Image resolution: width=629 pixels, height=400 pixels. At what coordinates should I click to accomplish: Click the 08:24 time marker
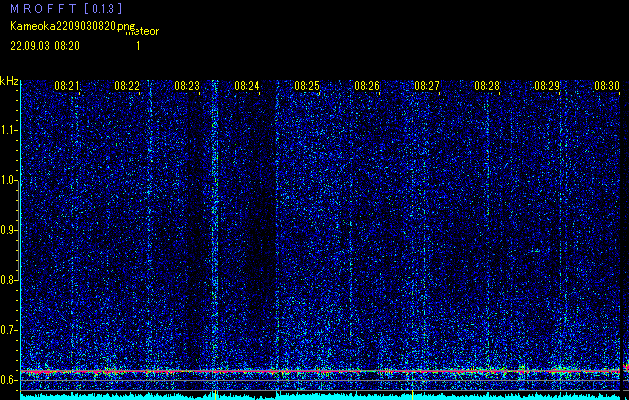pyautogui.click(x=247, y=85)
